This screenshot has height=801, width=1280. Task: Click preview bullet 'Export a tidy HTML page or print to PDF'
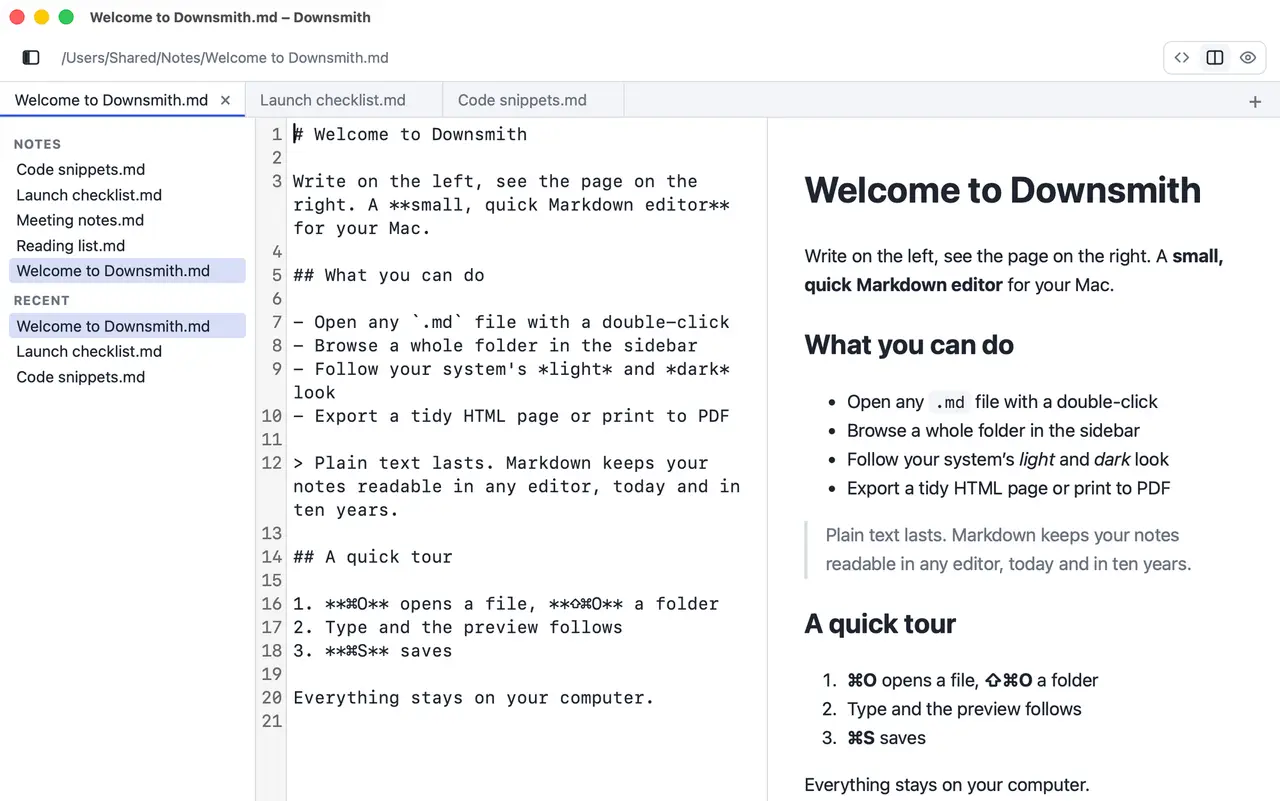1008,488
